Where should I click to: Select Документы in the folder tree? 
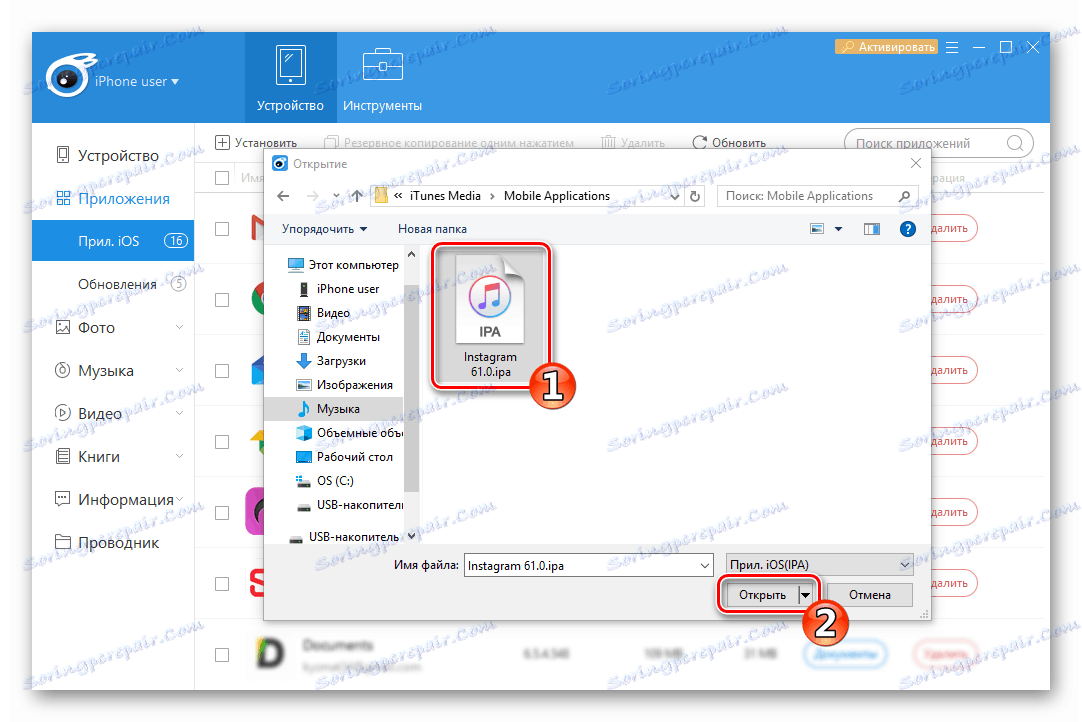(x=339, y=337)
